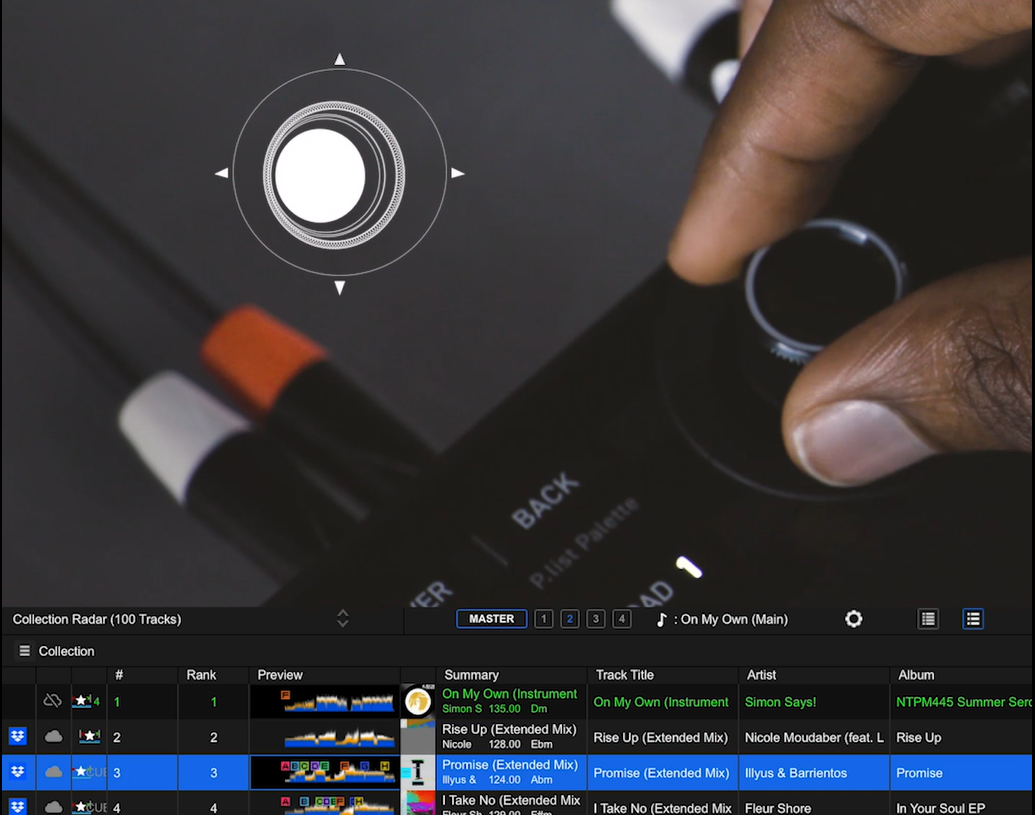Click the Dropbox icon on track 2
The width and height of the screenshot is (1035, 815).
[17, 737]
